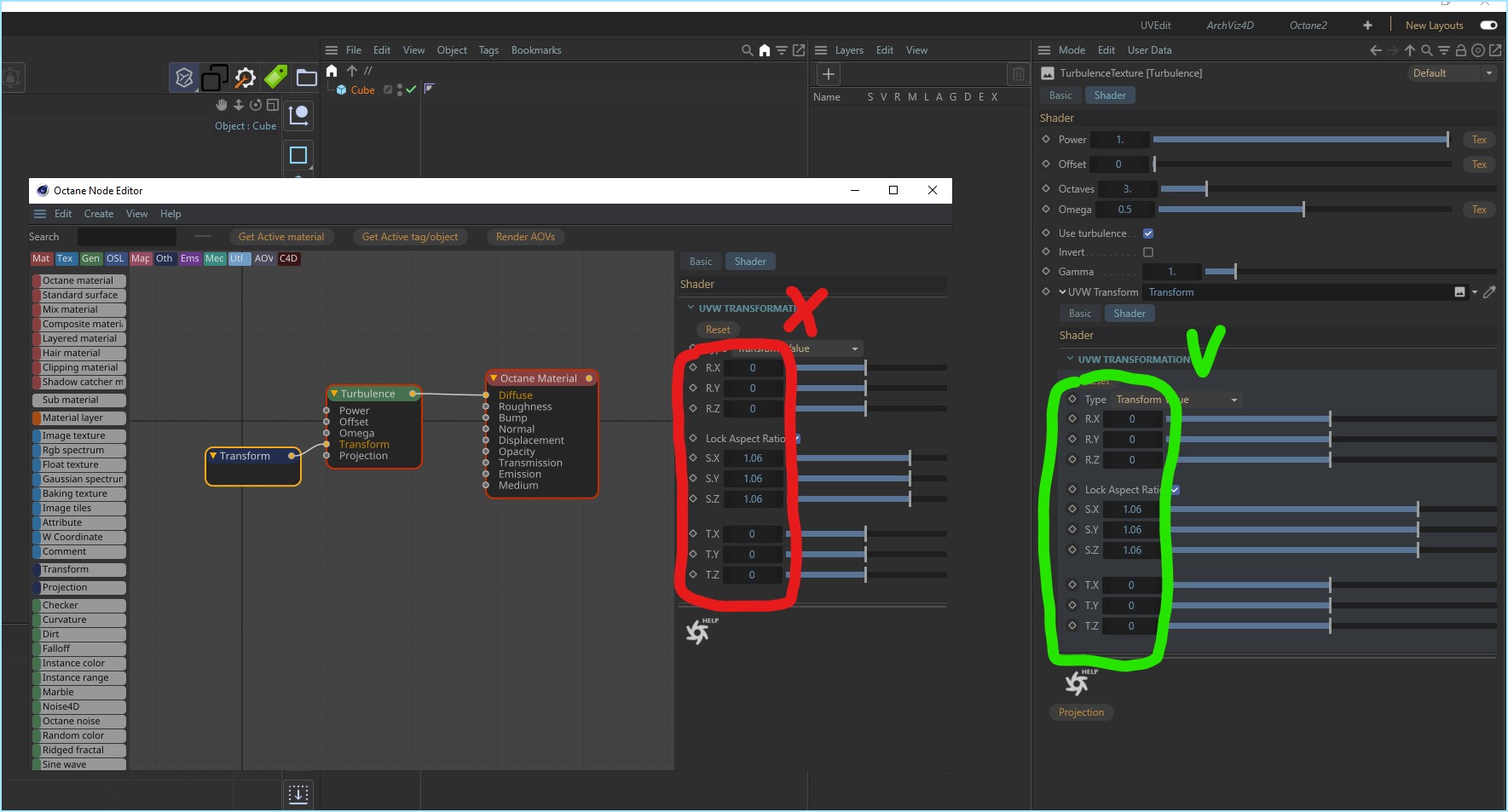This screenshot has height=812, width=1508.
Task: Click the Reset button in Node Editor
Action: (718, 330)
